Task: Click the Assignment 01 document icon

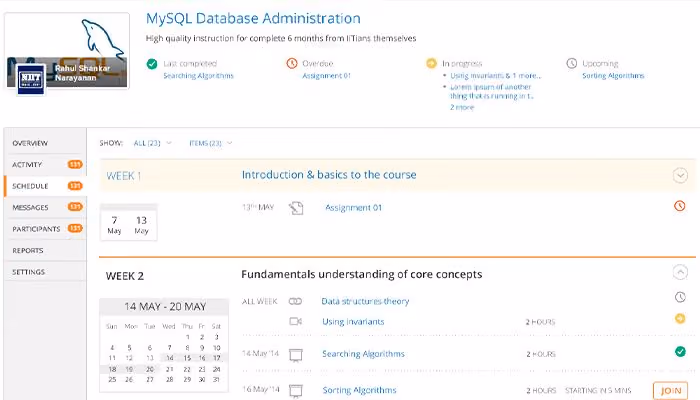Action: [296, 208]
